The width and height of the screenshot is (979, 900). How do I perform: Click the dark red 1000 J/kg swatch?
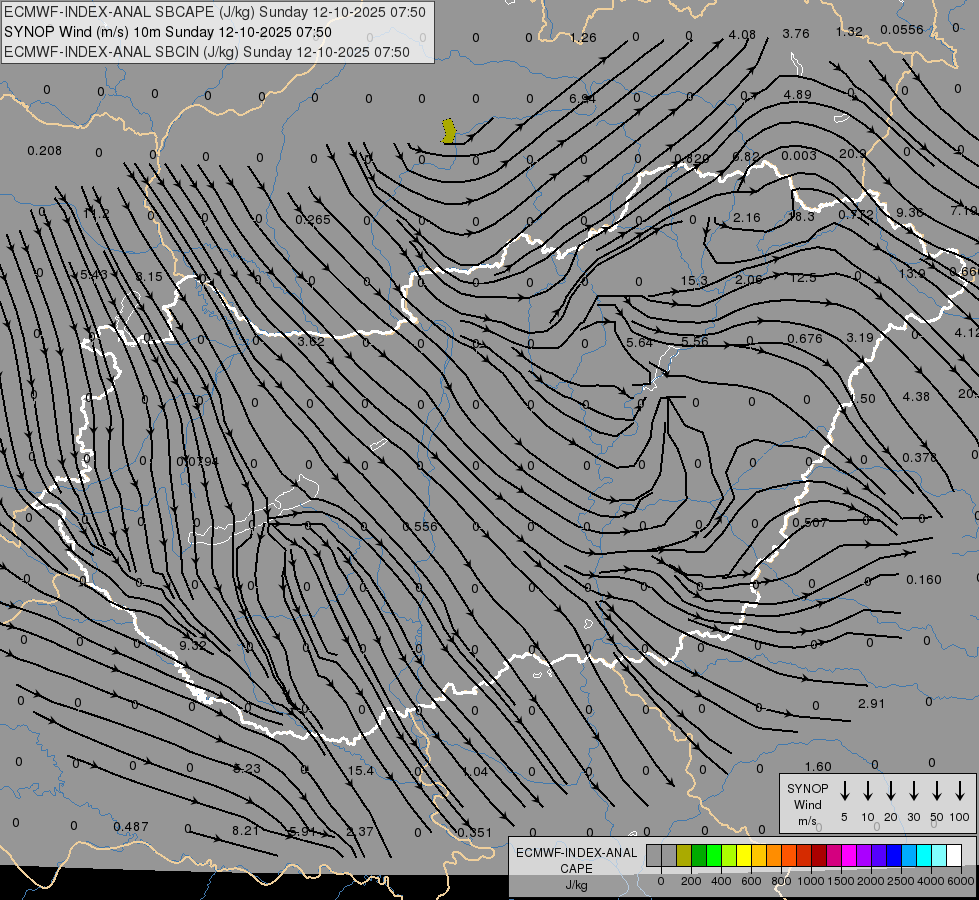coord(819,855)
